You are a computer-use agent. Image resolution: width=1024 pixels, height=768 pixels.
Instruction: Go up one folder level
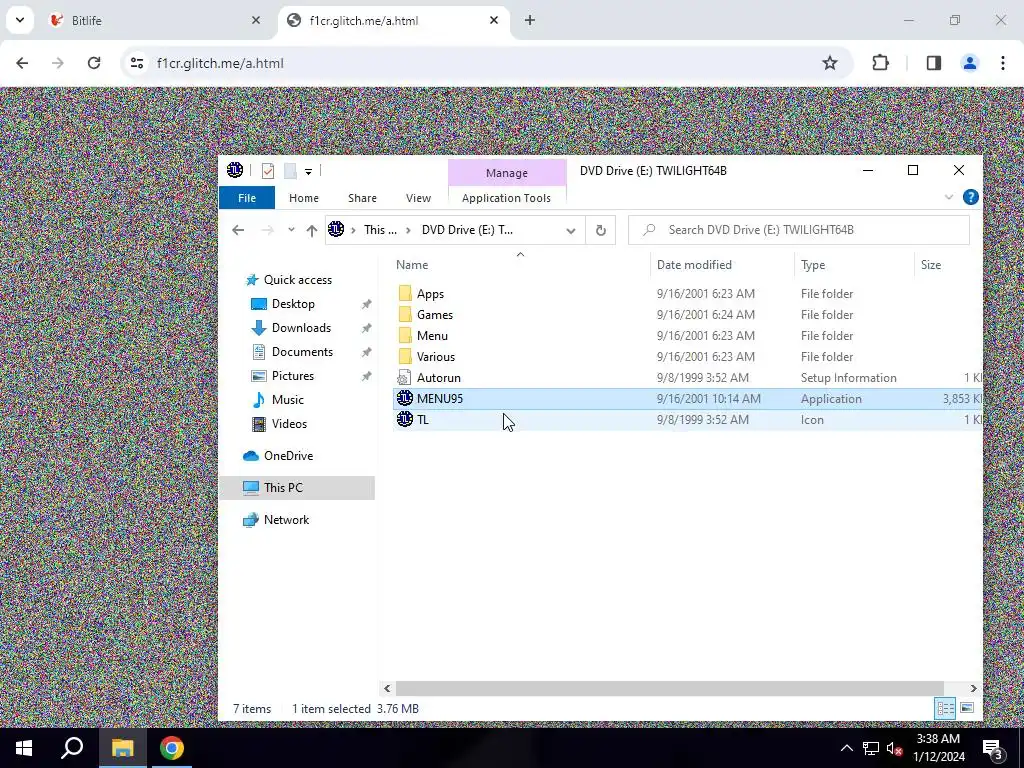(312, 230)
